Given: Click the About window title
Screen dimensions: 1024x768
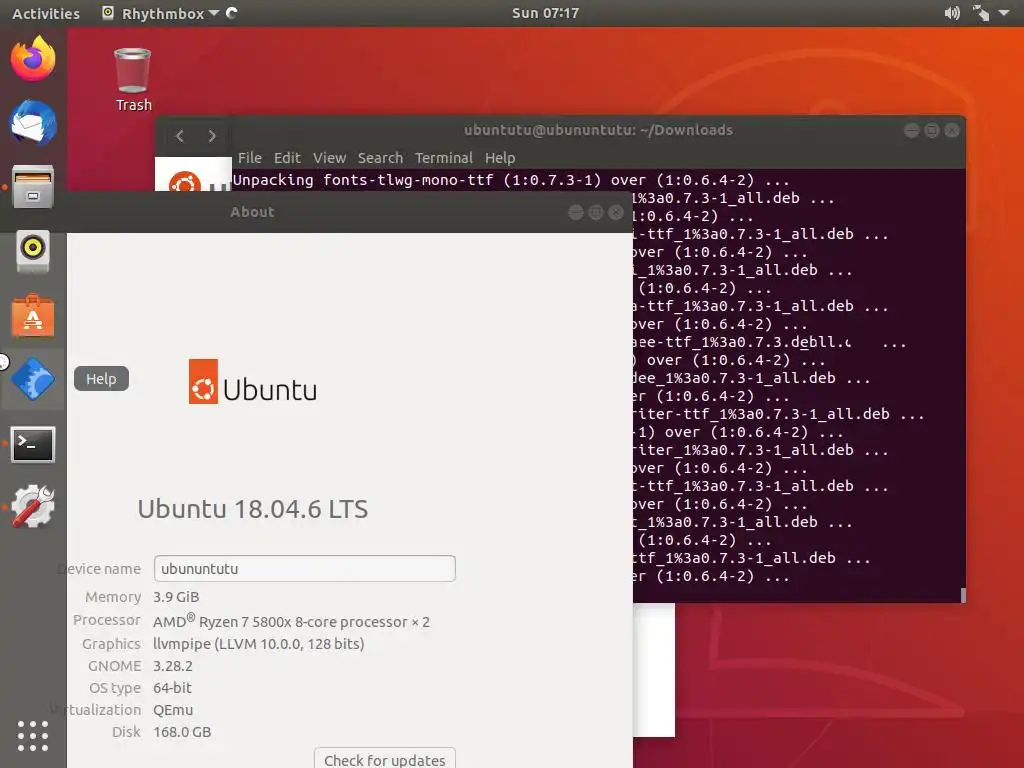Looking at the screenshot, I should (252, 212).
